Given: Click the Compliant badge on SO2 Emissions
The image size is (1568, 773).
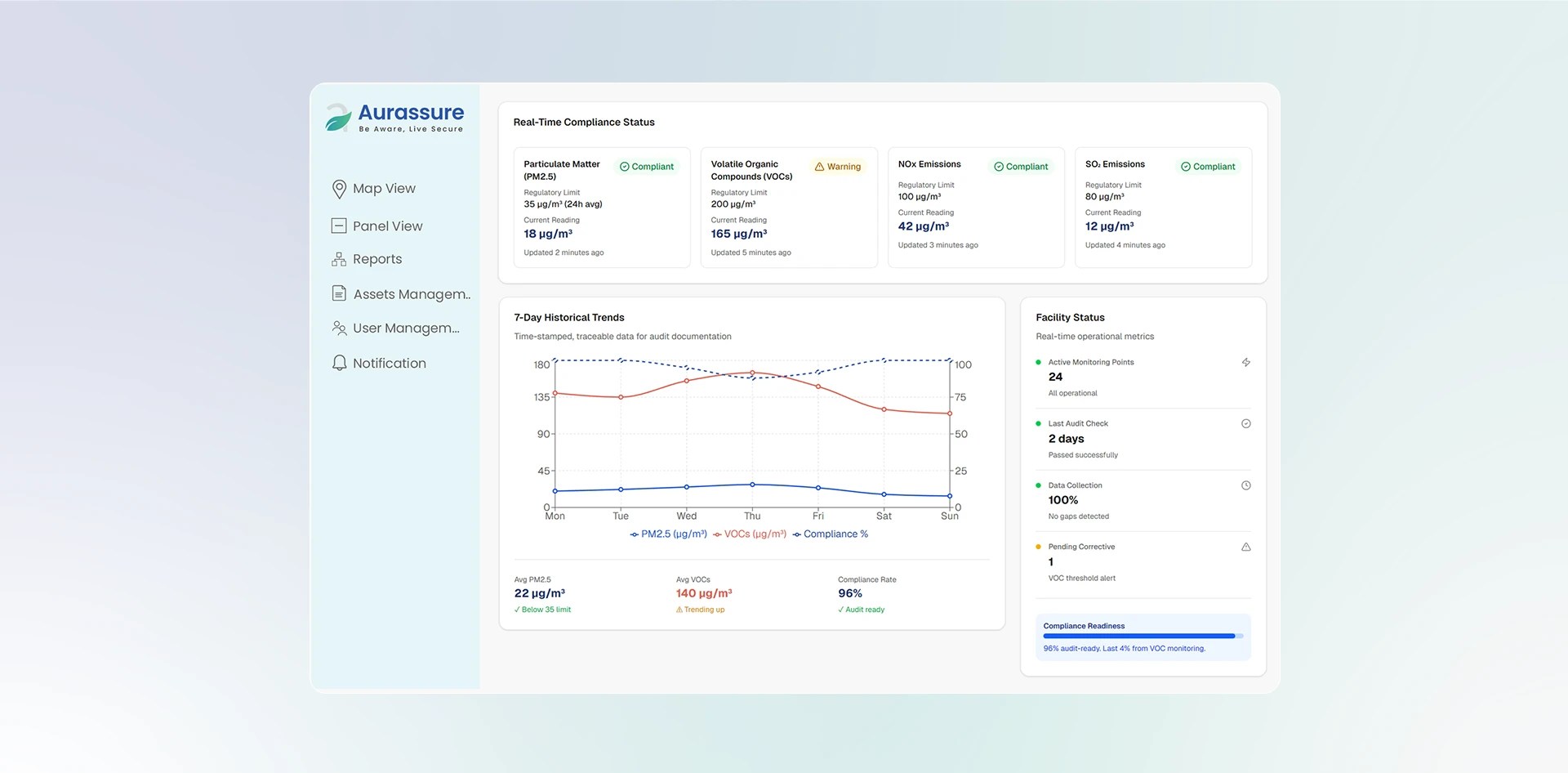Looking at the screenshot, I should [x=1208, y=166].
